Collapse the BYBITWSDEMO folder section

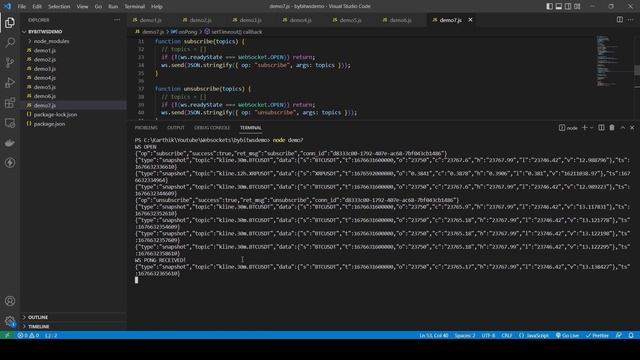73,31
